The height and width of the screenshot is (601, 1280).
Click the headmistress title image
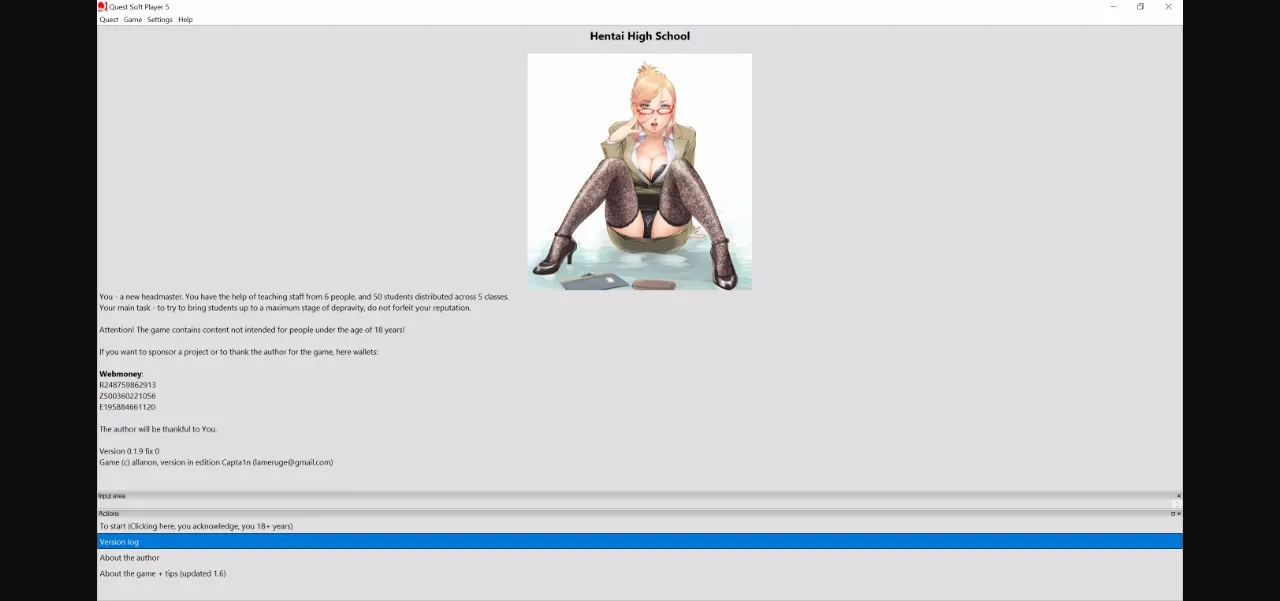639,171
